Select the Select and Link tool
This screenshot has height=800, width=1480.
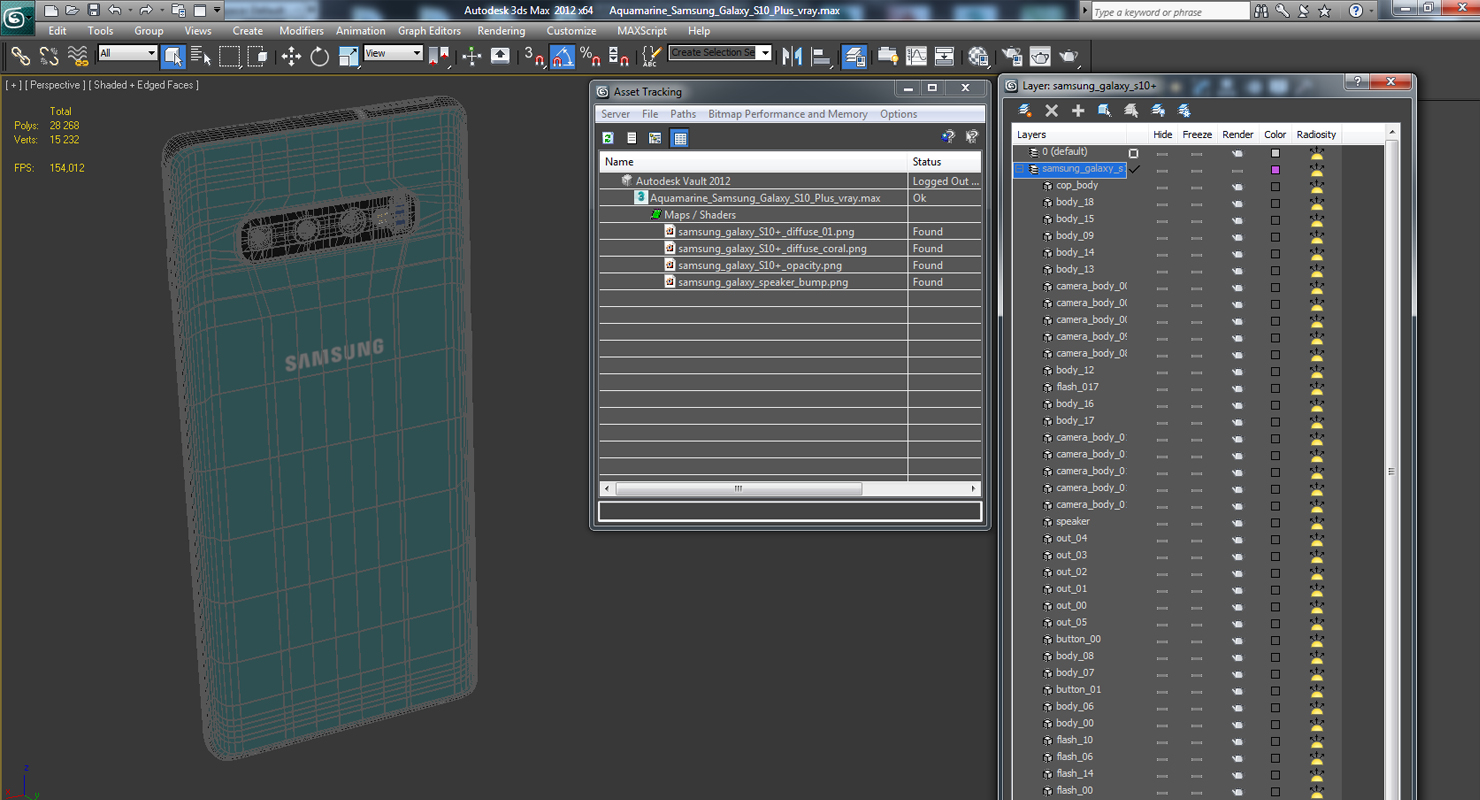point(20,56)
